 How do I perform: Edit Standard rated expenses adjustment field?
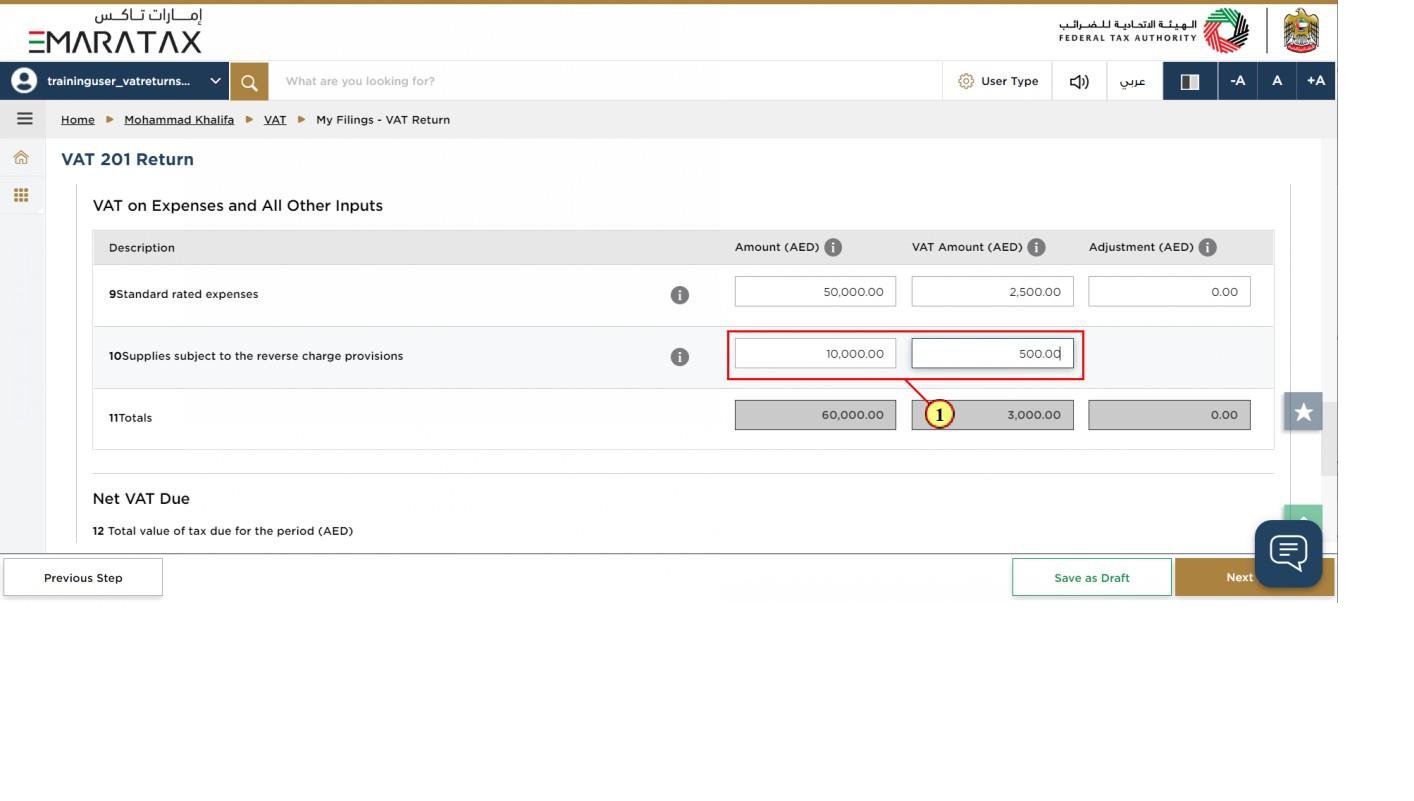[x=1169, y=292]
